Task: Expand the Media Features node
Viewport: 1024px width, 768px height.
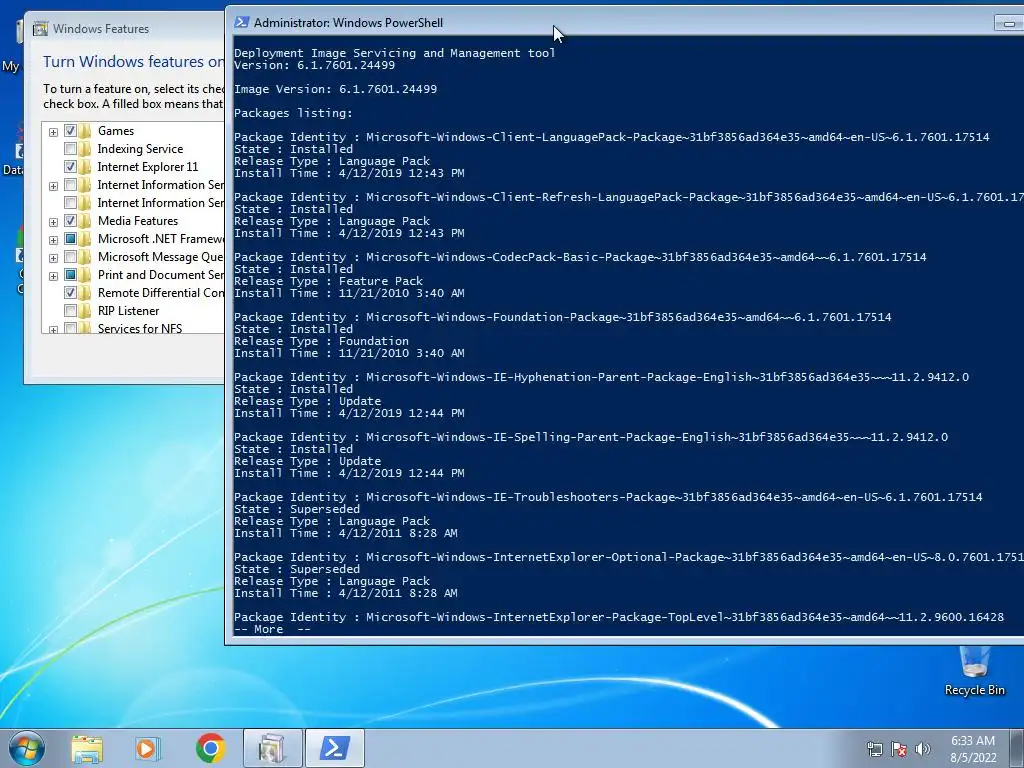Action: point(54,222)
